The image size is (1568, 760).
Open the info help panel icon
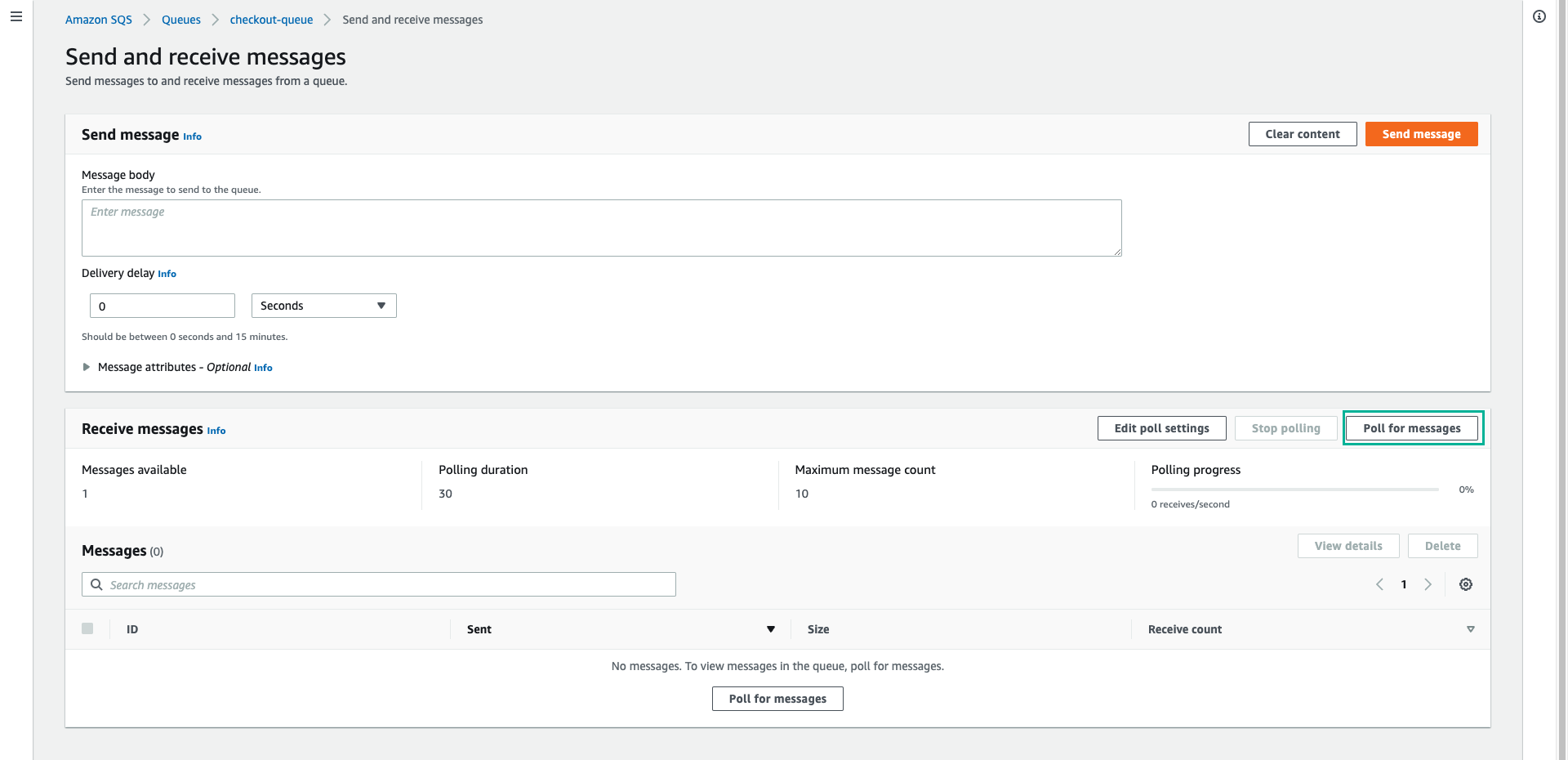coord(1539,16)
